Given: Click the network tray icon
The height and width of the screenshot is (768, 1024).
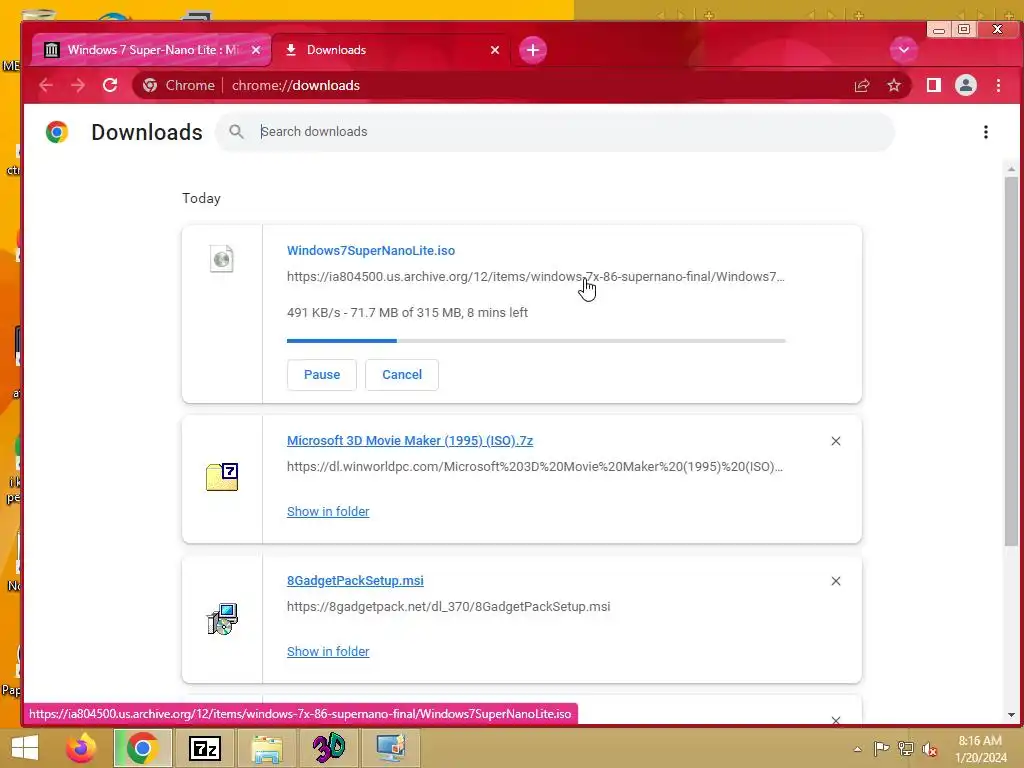Looking at the screenshot, I should pyautogui.click(x=906, y=749).
